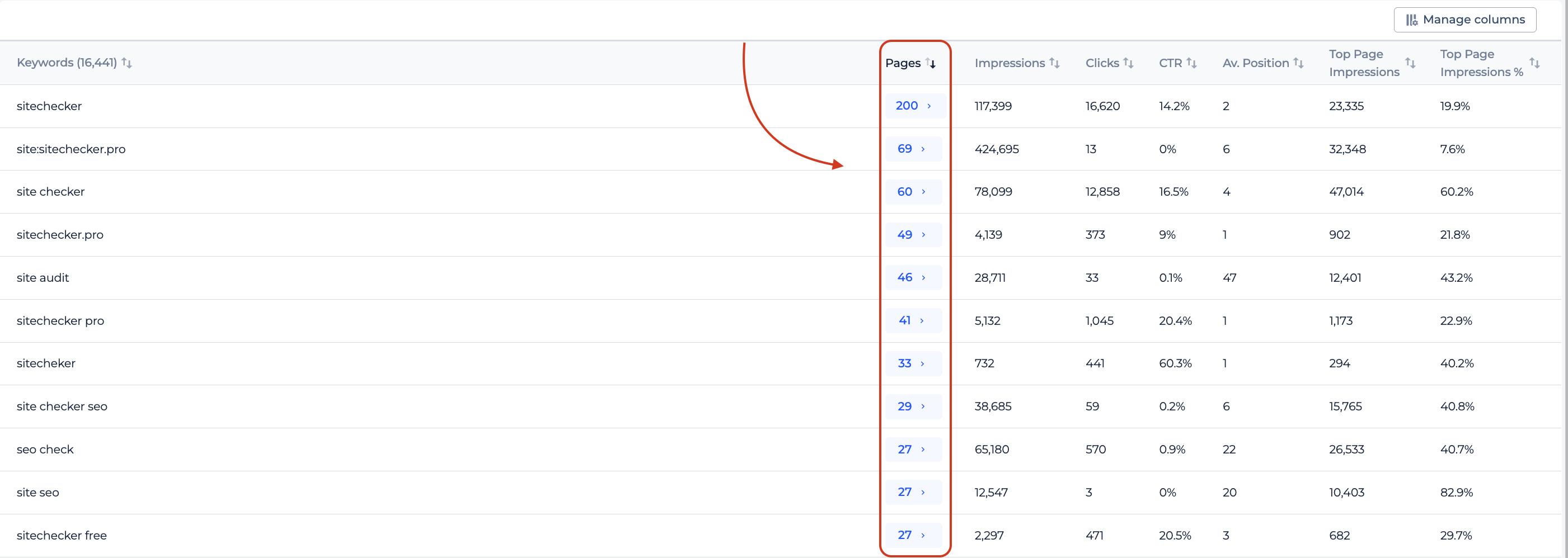
Task: Click clicks value 1,045
Action: click(x=1099, y=320)
